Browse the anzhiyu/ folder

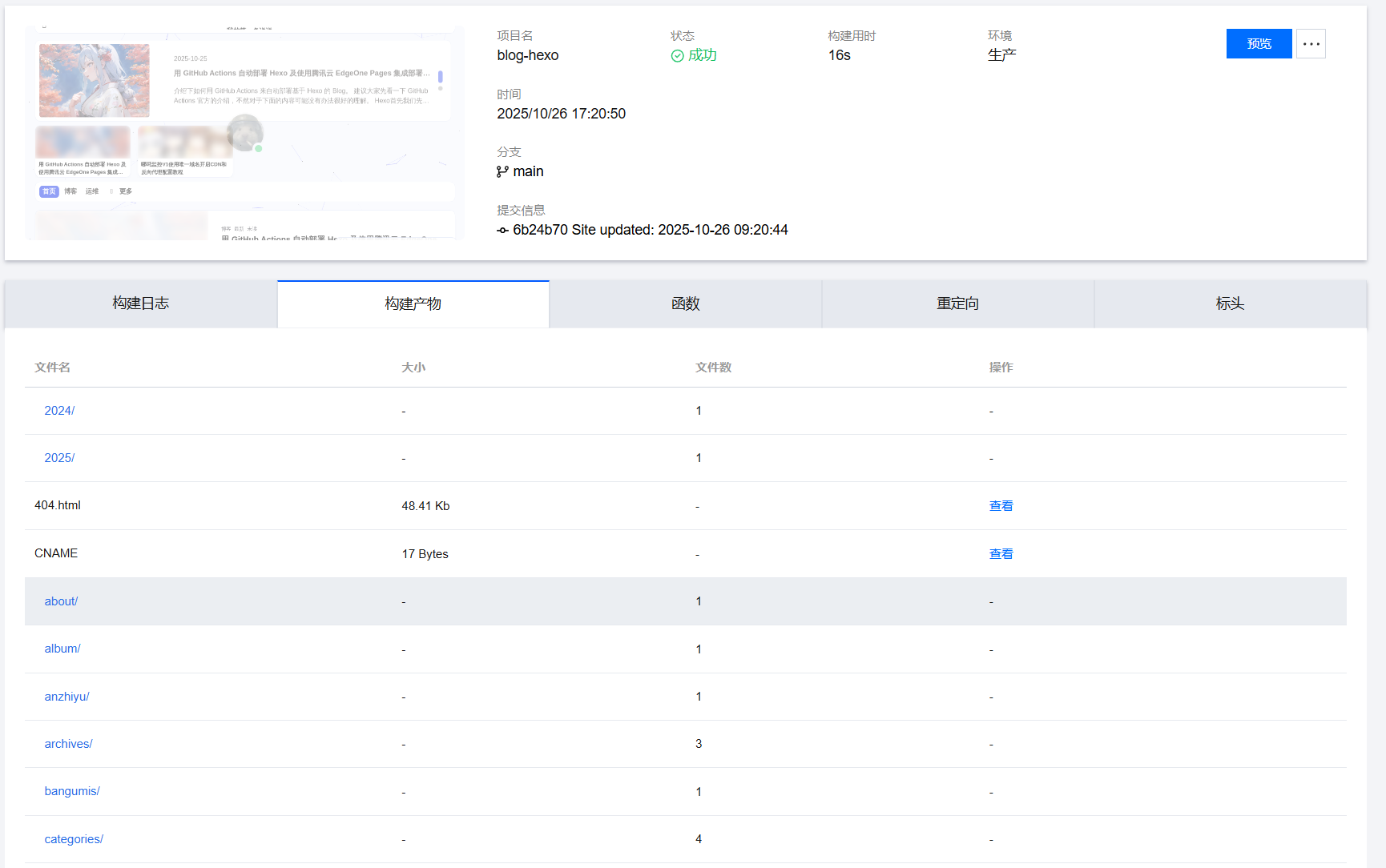[66, 697]
